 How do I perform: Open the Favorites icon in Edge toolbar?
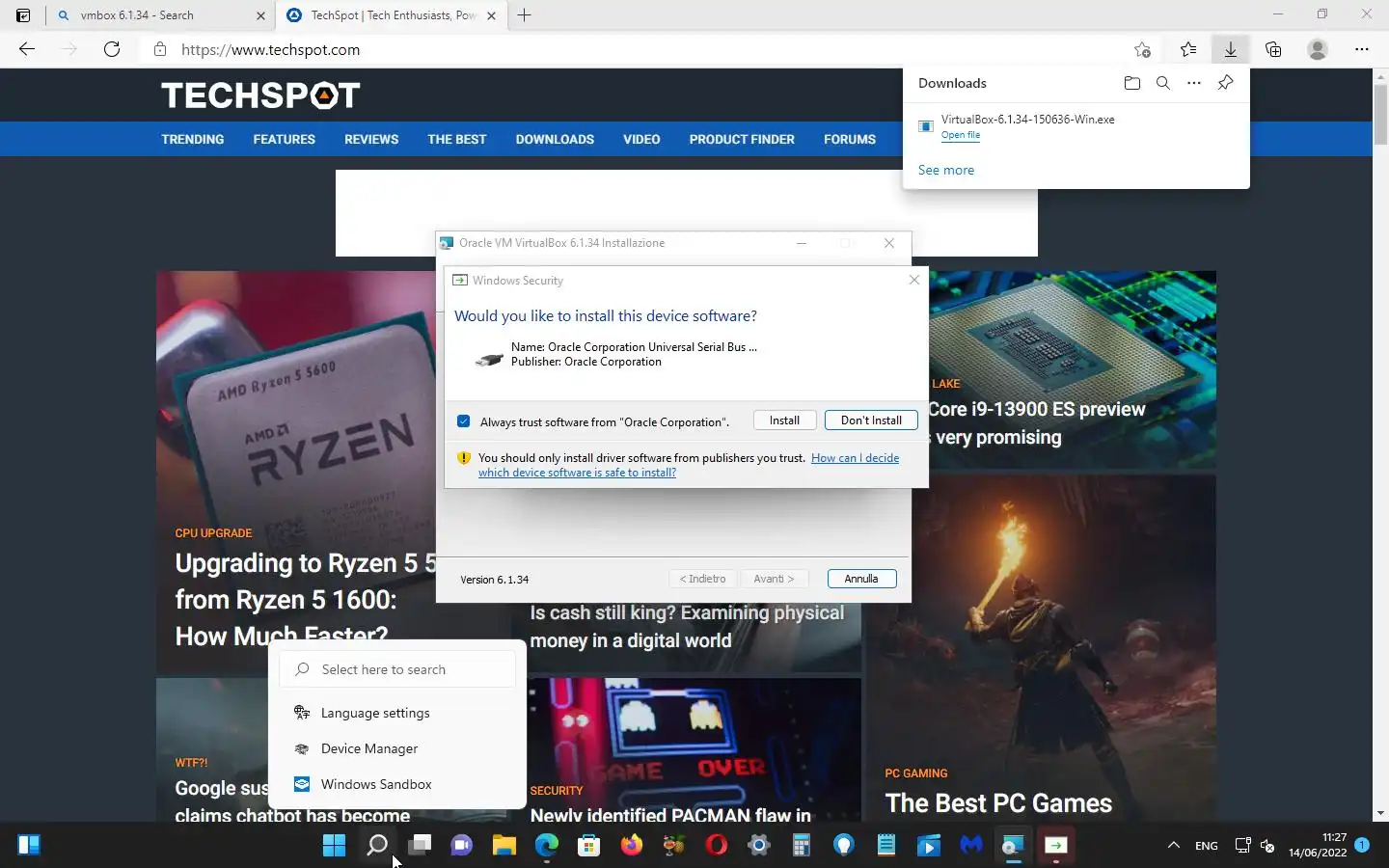[x=1188, y=49]
